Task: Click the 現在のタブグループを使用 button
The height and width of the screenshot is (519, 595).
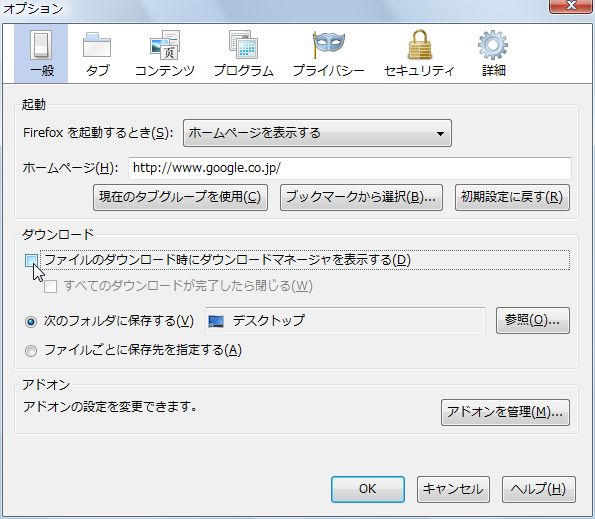Action: (x=180, y=197)
